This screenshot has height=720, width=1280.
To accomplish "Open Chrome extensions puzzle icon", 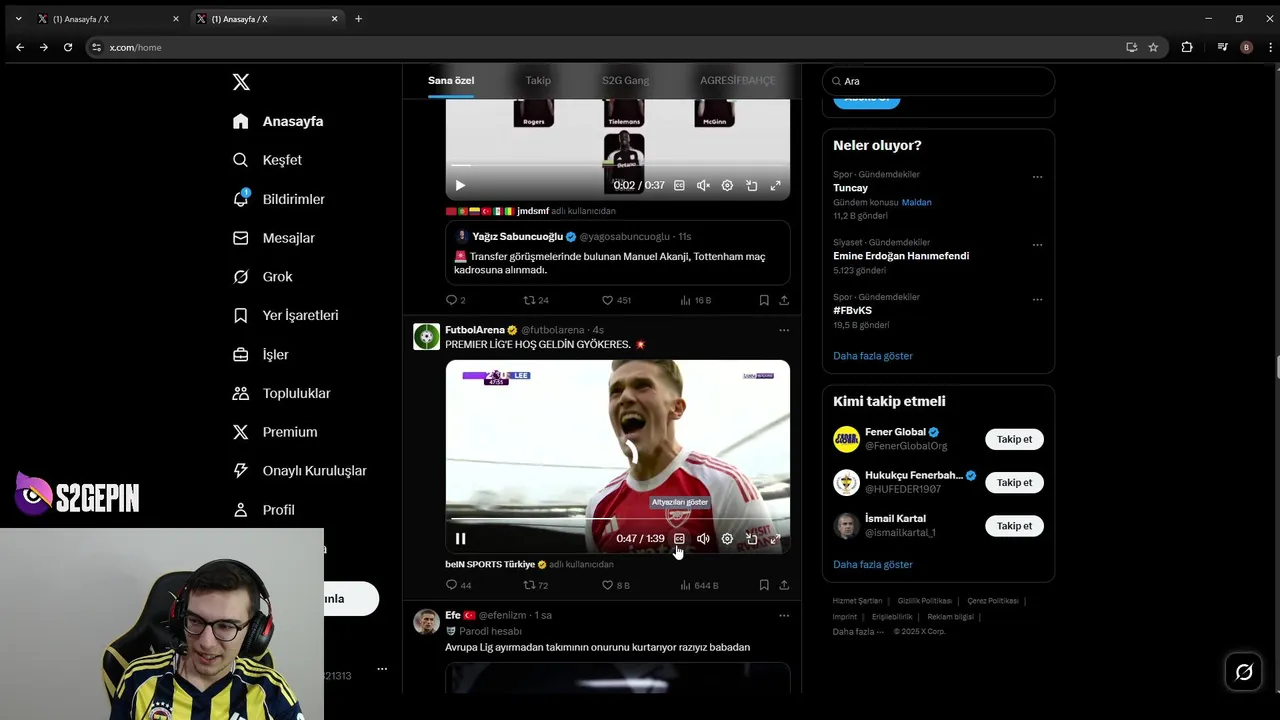I will [1187, 47].
